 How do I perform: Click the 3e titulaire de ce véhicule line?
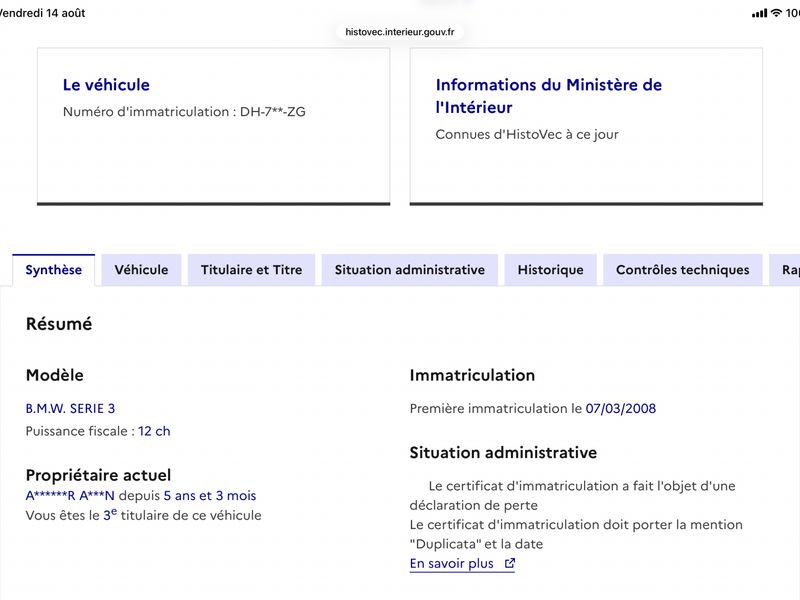pyautogui.click(x=143, y=515)
